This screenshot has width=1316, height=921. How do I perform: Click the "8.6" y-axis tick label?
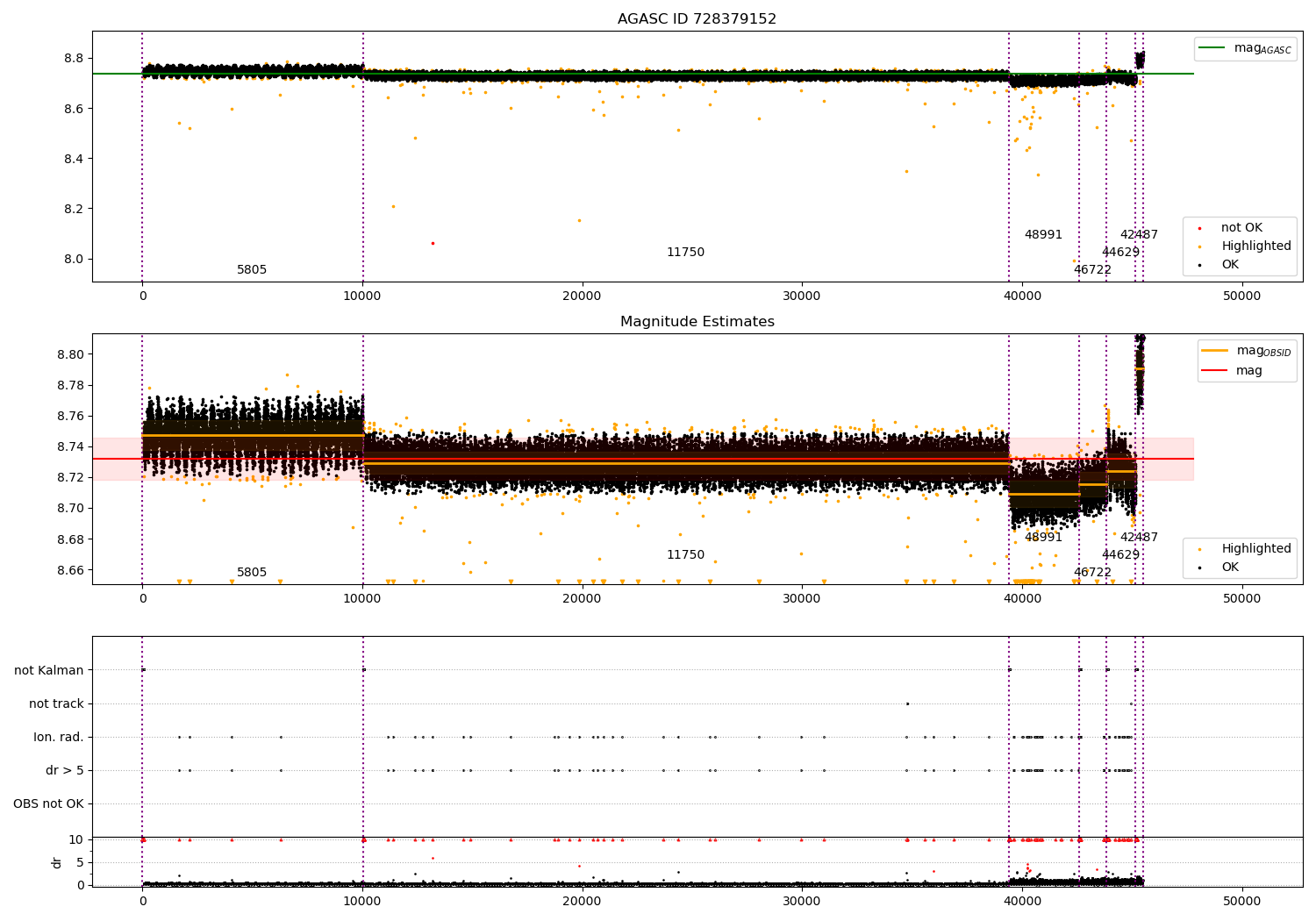coord(73,109)
